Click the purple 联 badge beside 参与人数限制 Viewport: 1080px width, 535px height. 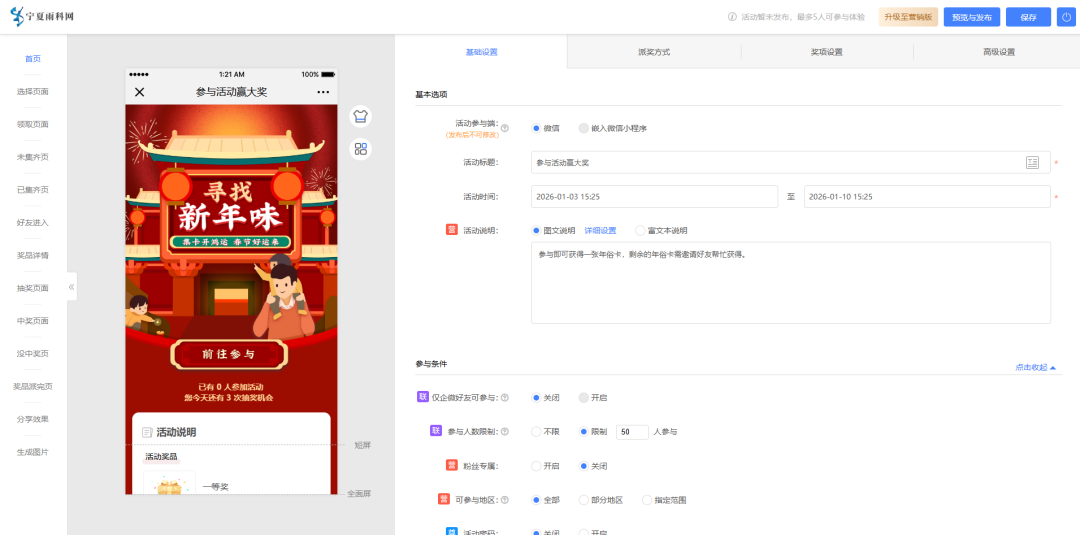pos(435,431)
